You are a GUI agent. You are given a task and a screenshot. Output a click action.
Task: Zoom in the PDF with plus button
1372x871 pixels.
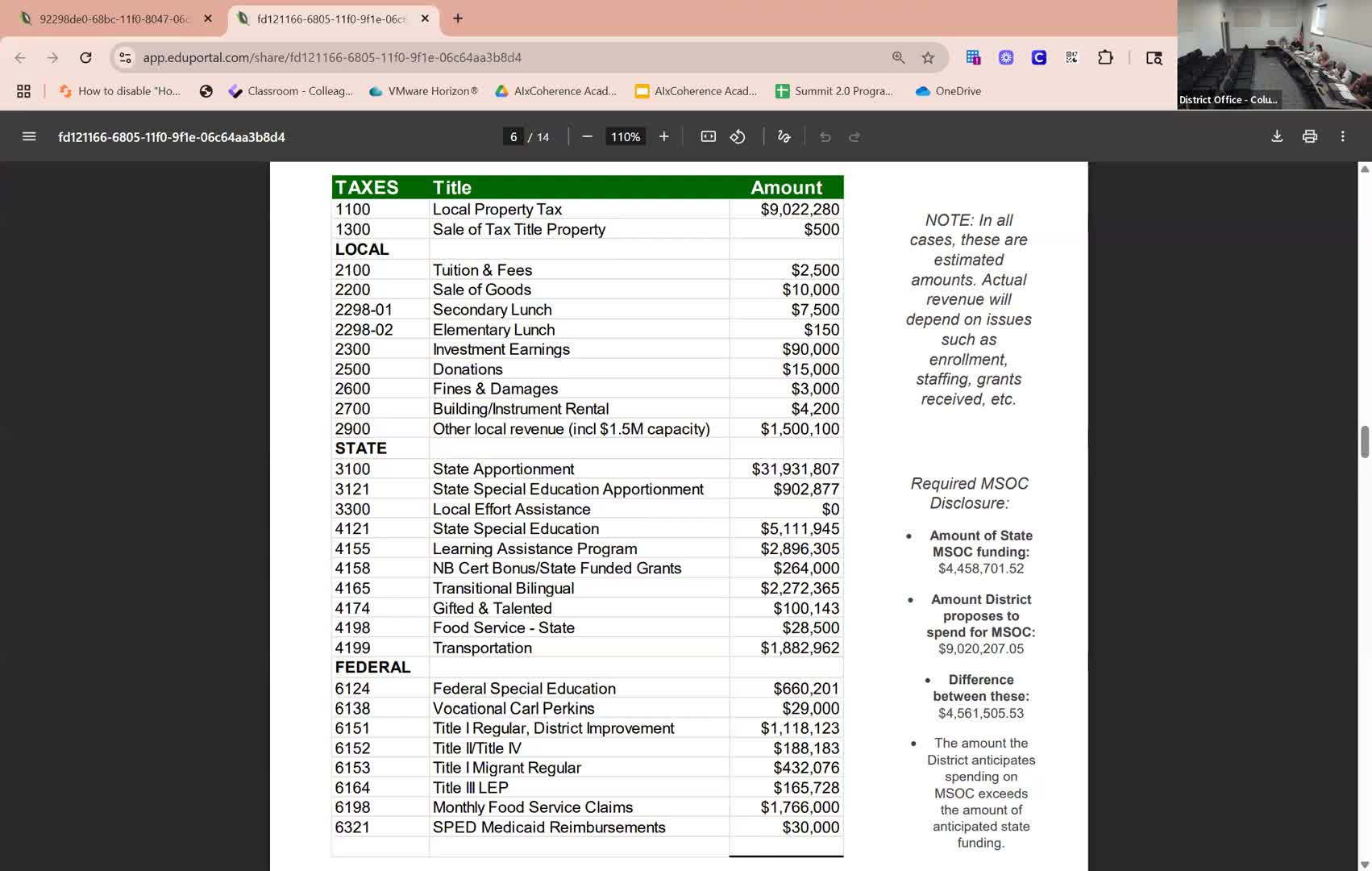[x=663, y=137]
